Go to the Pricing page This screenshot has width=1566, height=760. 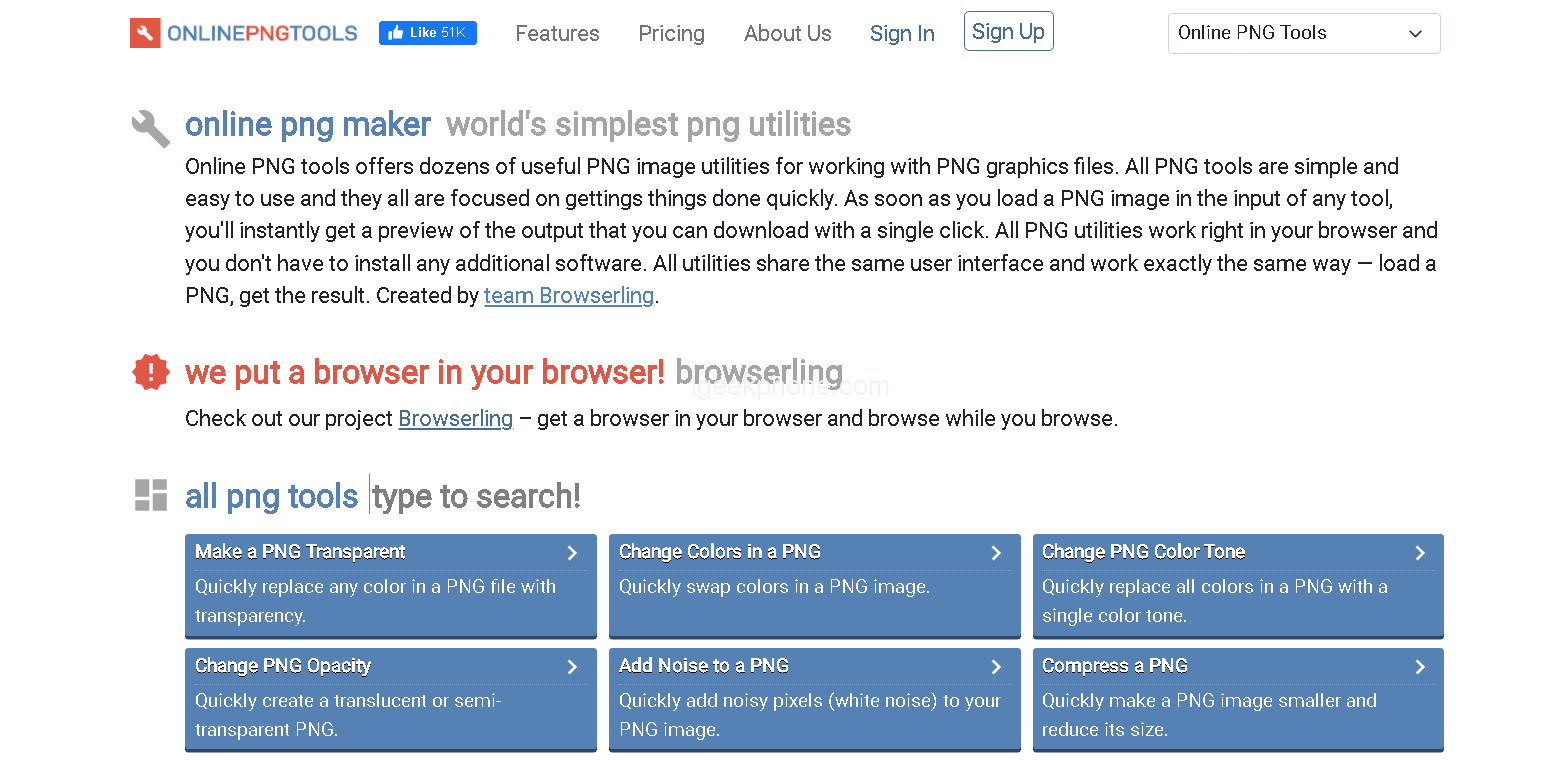point(671,34)
